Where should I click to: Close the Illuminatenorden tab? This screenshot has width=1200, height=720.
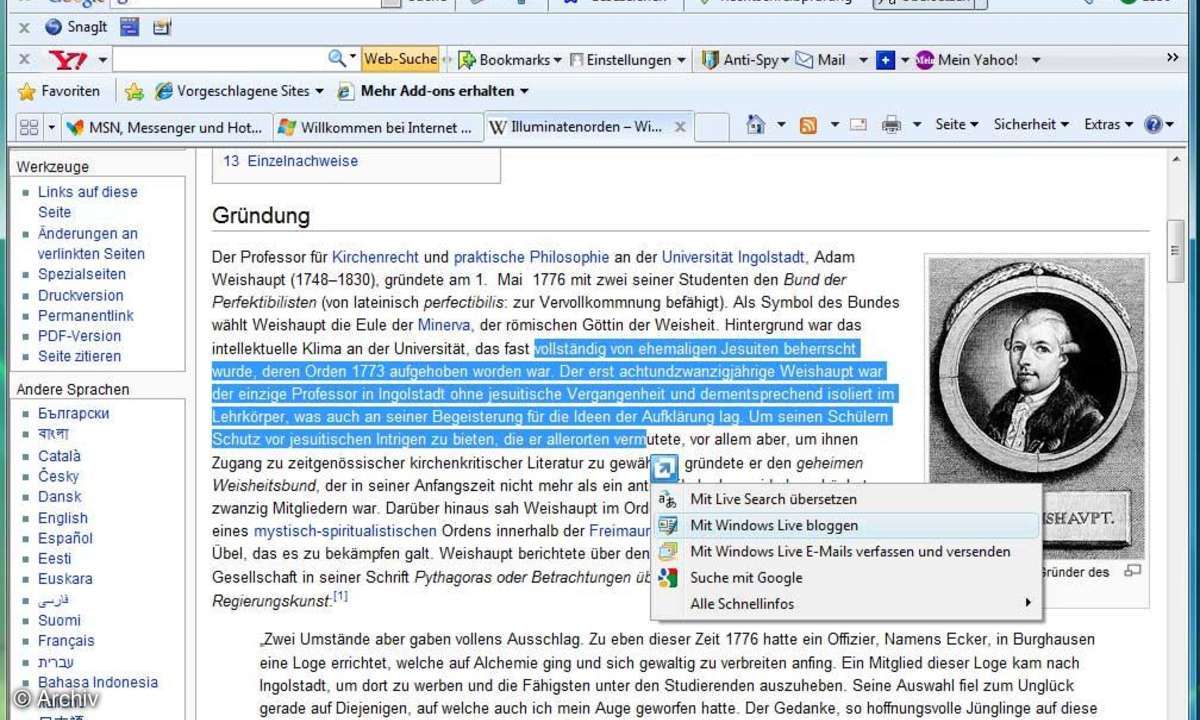pos(680,127)
